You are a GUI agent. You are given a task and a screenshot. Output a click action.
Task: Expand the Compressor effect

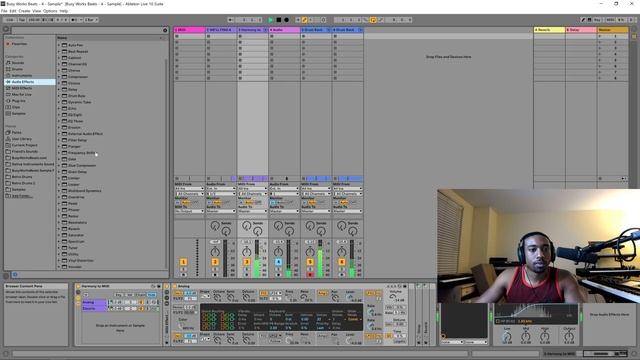pyautogui.click(x=59, y=77)
